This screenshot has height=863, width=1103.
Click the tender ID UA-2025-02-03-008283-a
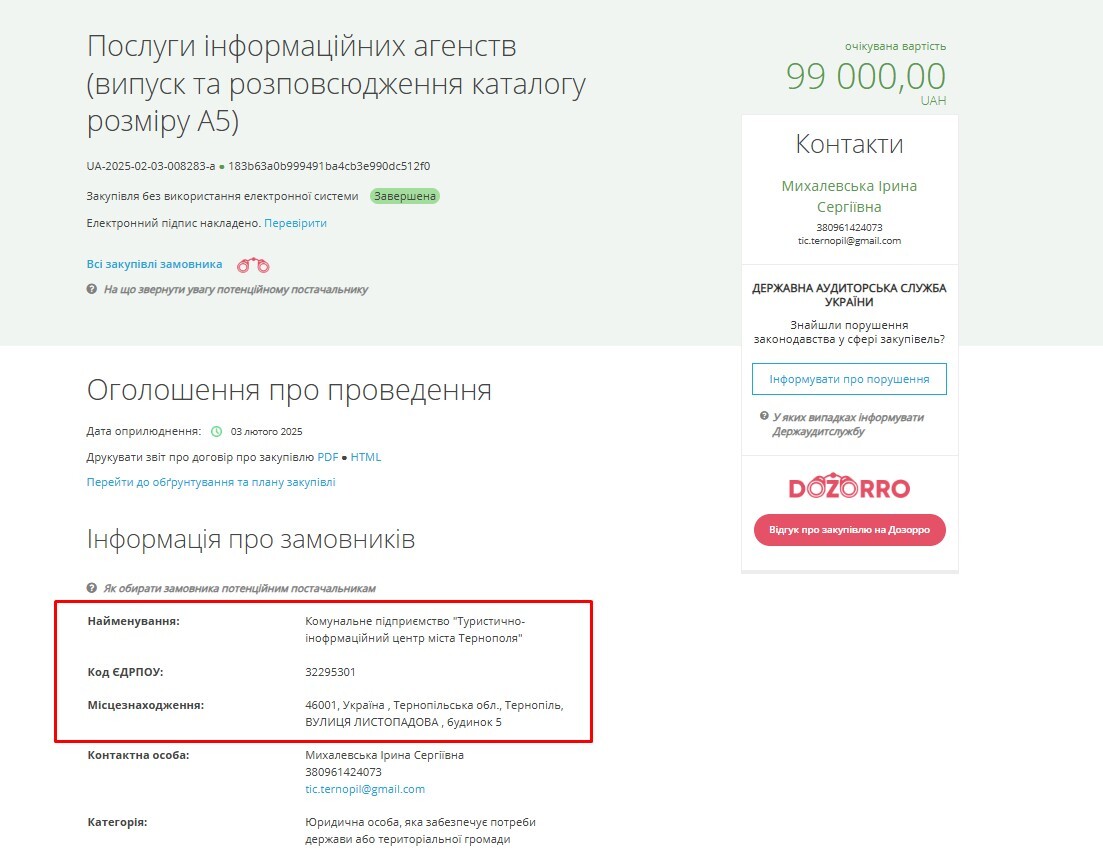coord(151,167)
